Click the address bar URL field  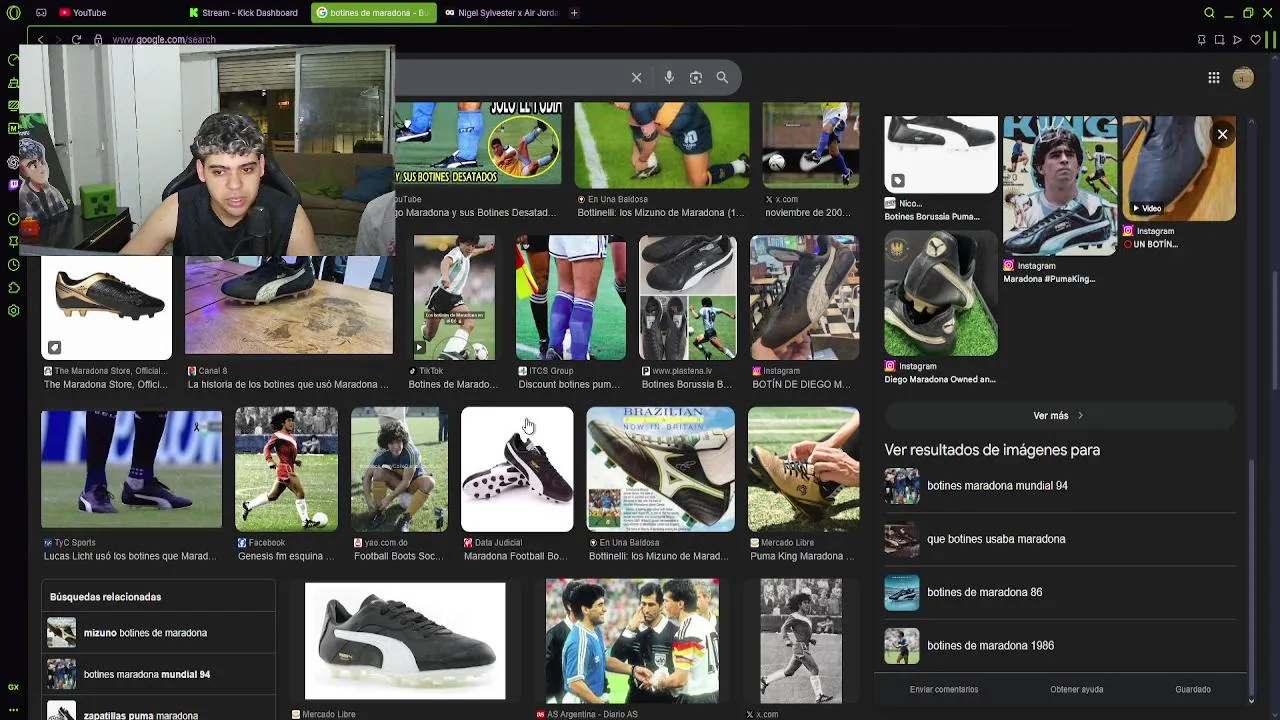[163, 40]
